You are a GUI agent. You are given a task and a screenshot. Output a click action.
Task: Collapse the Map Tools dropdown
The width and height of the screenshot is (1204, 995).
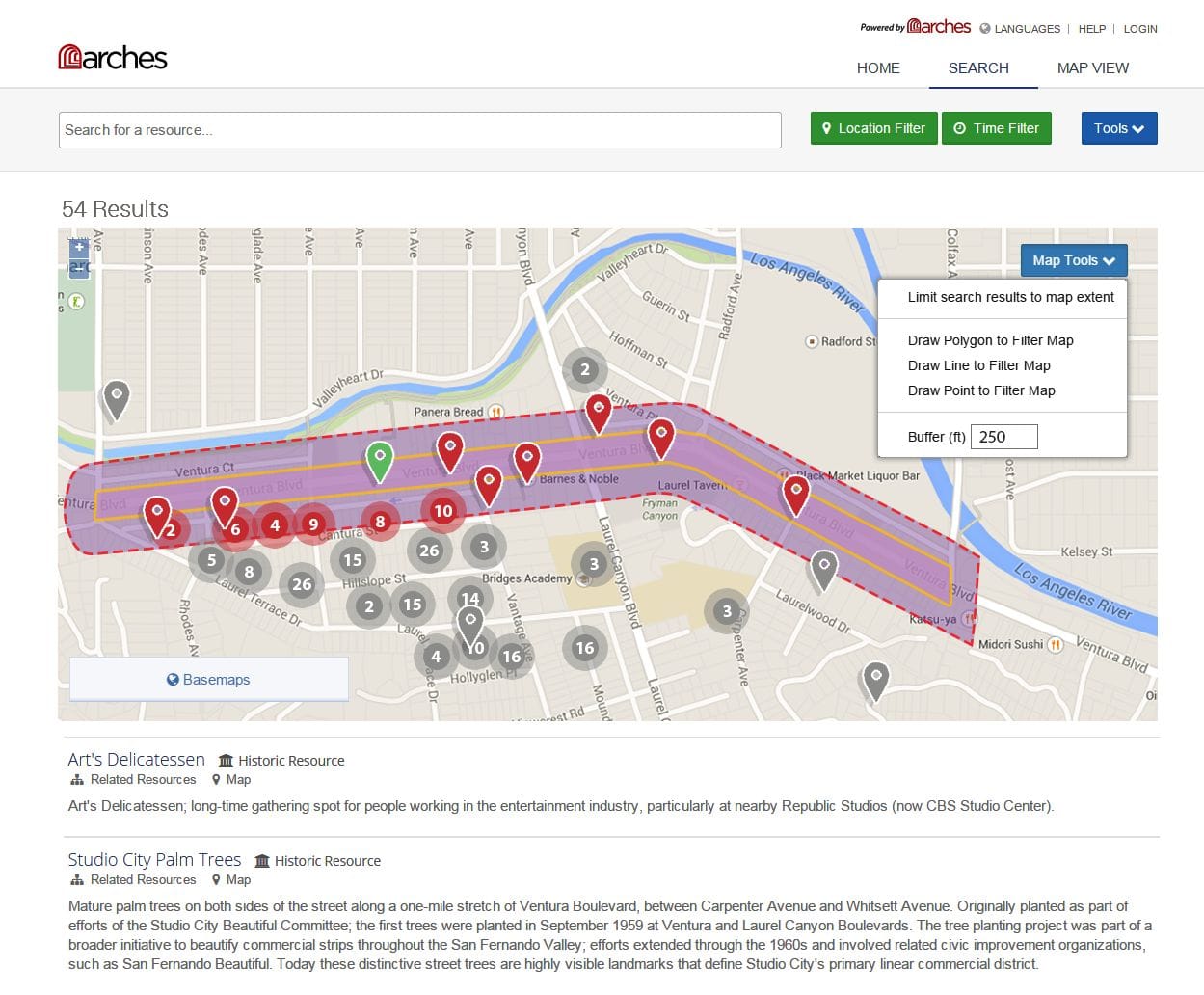coord(1073,260)
